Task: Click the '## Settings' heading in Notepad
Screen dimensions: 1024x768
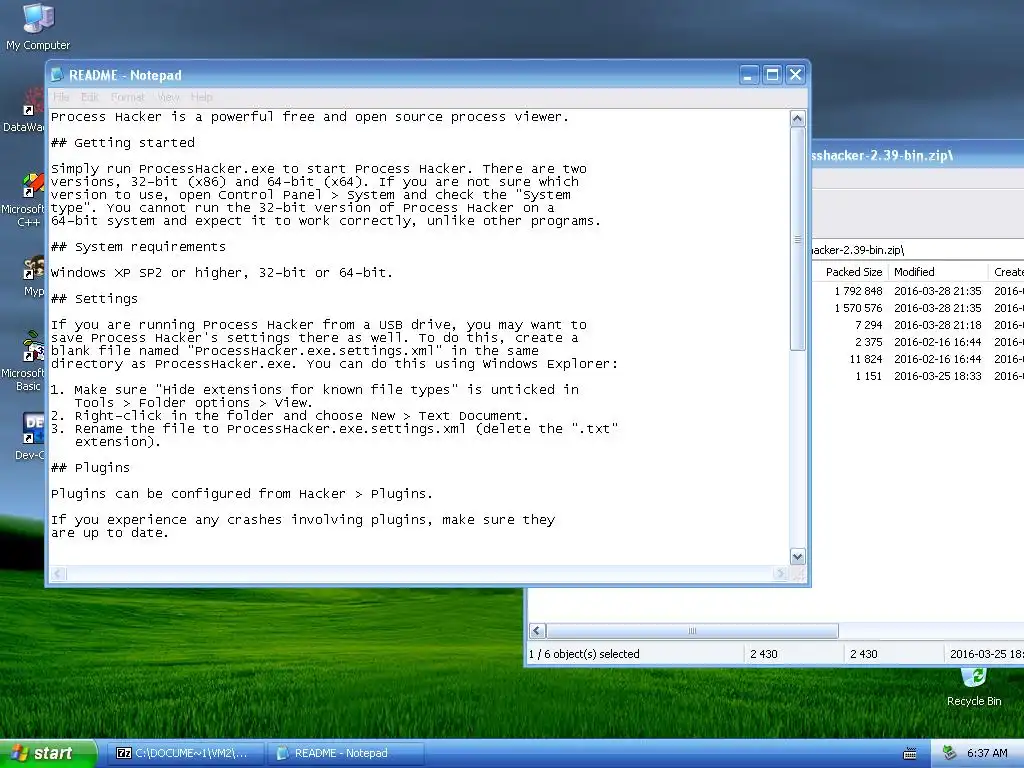Action: click(x=95, y=298)
